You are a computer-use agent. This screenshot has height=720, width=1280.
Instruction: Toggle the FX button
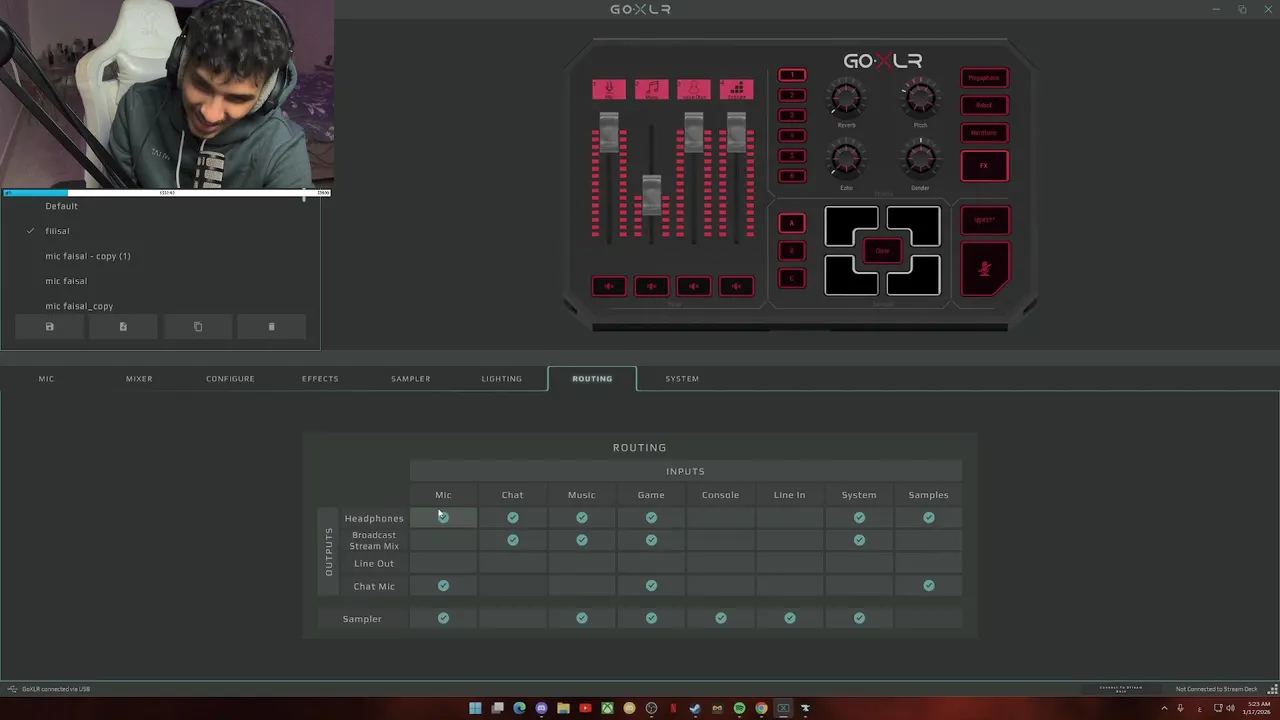[985, 166]
